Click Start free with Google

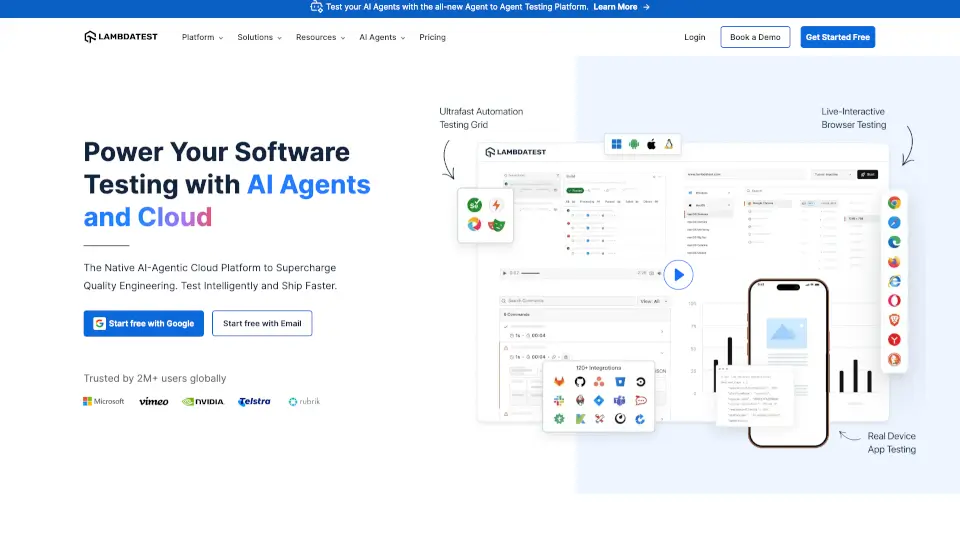(144, 323)
